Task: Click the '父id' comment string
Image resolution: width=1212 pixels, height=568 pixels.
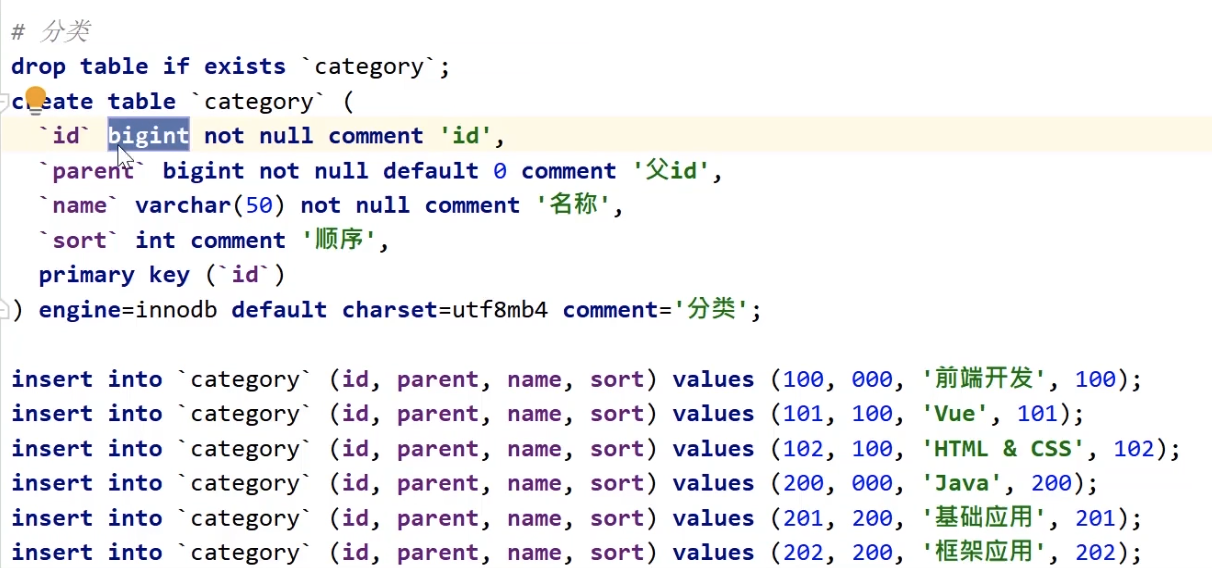Action: coord(671,171)
